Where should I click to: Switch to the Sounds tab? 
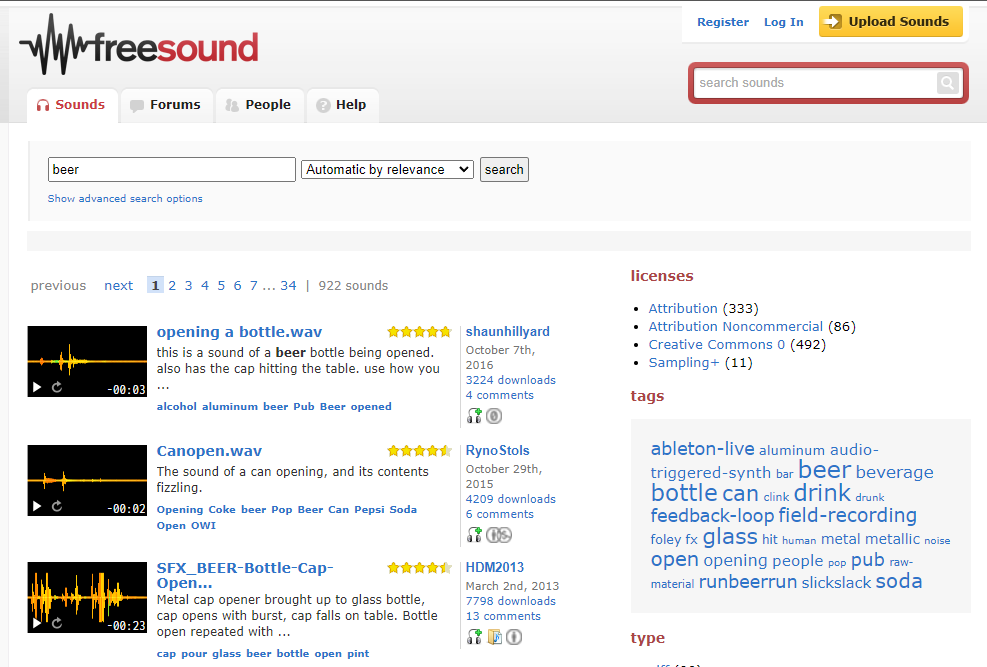pos(72,105)
